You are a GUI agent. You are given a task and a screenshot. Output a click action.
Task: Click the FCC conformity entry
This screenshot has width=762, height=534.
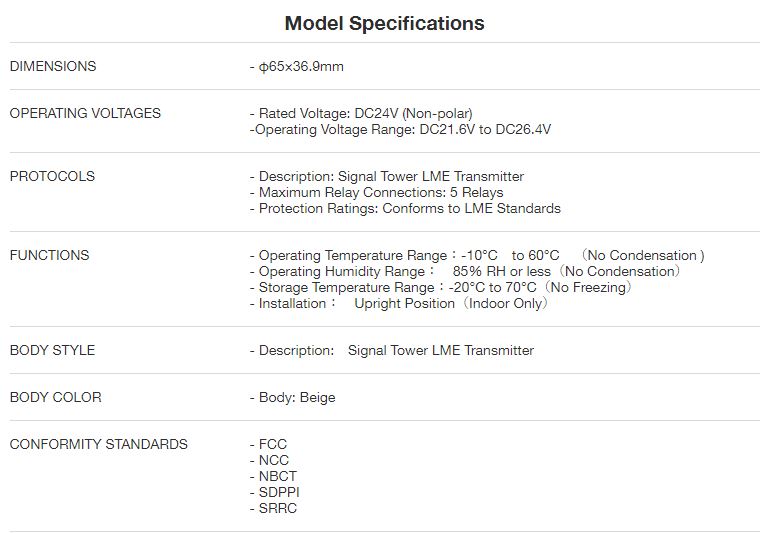point(273,444)
